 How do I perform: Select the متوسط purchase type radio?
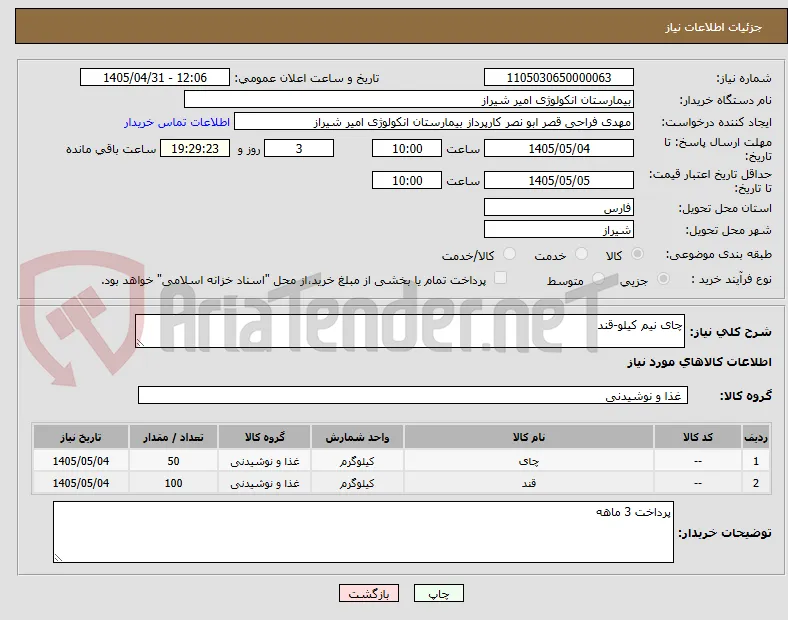click(598, 279)
